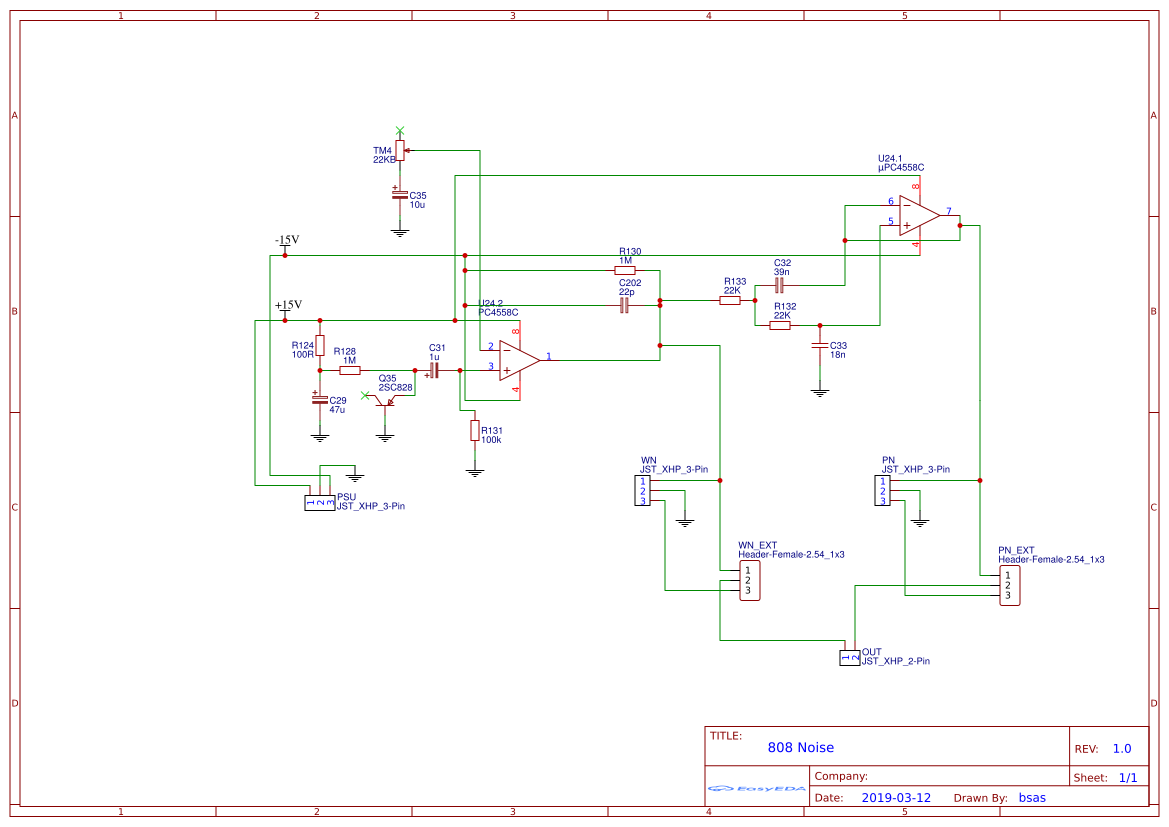Click the unconnected marker at Q35 base
Viewport: 1169px width, 827px height.
click(365, 395)
